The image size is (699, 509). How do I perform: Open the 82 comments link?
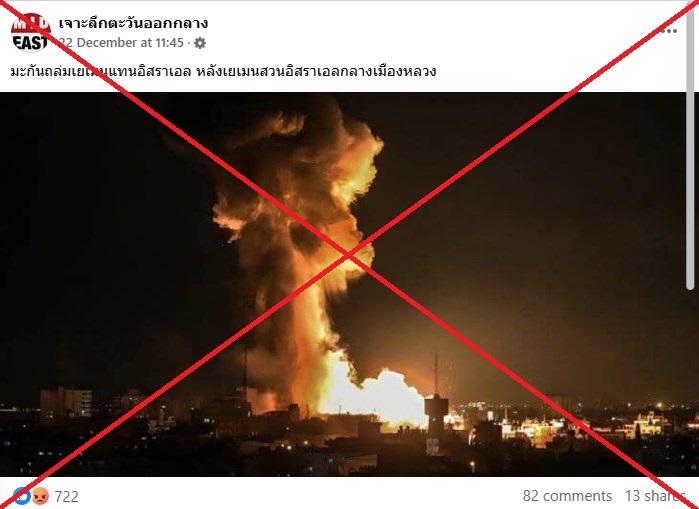click(x=567, y=496)
